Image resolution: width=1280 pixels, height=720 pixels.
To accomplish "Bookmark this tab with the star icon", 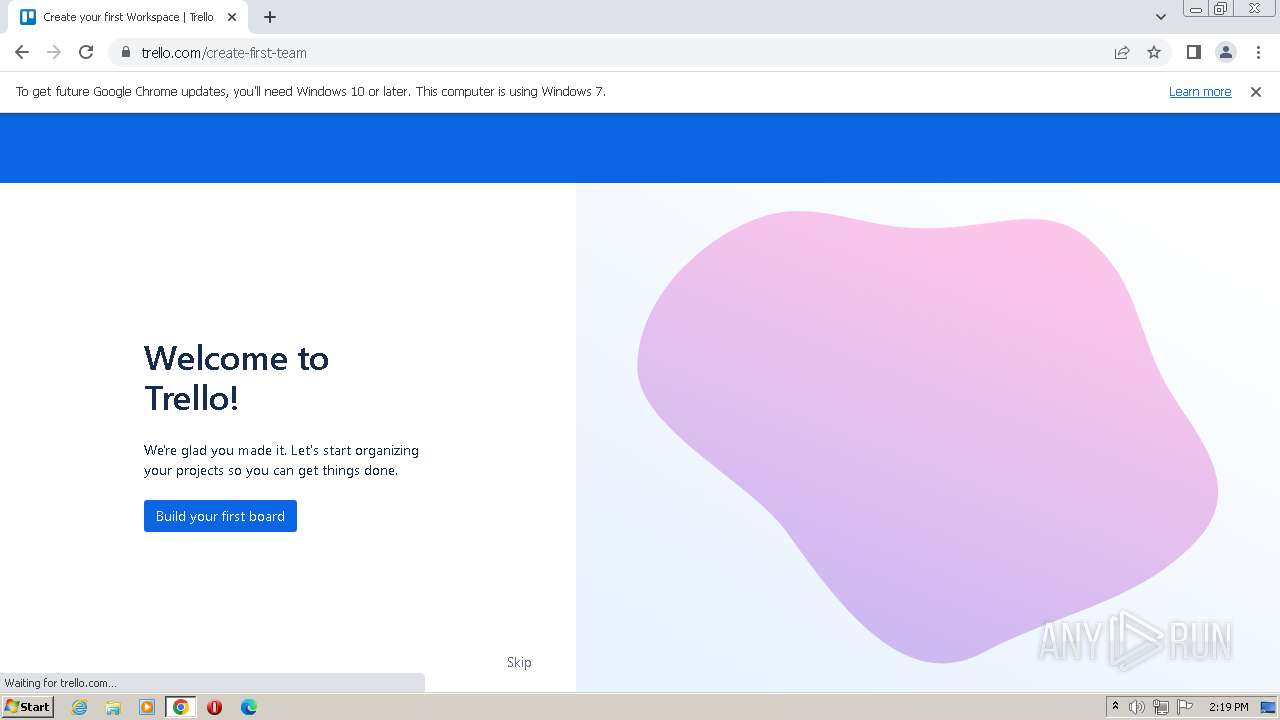I will (1154, 52).
